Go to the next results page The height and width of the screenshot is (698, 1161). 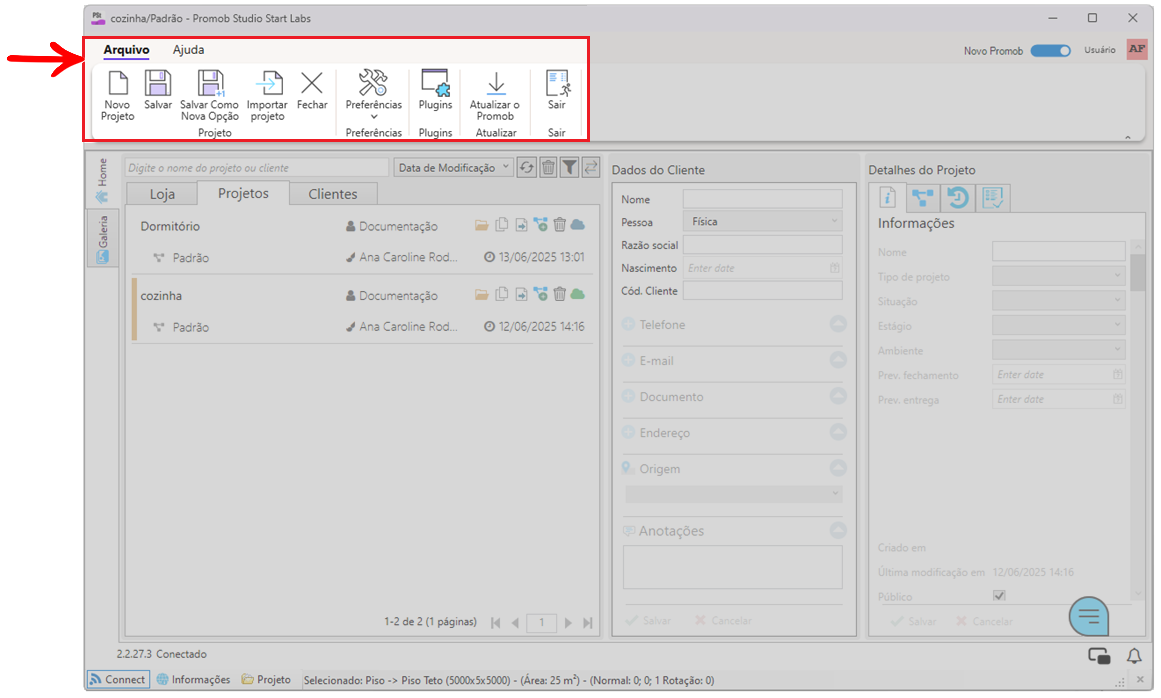[x=568, y=623]
